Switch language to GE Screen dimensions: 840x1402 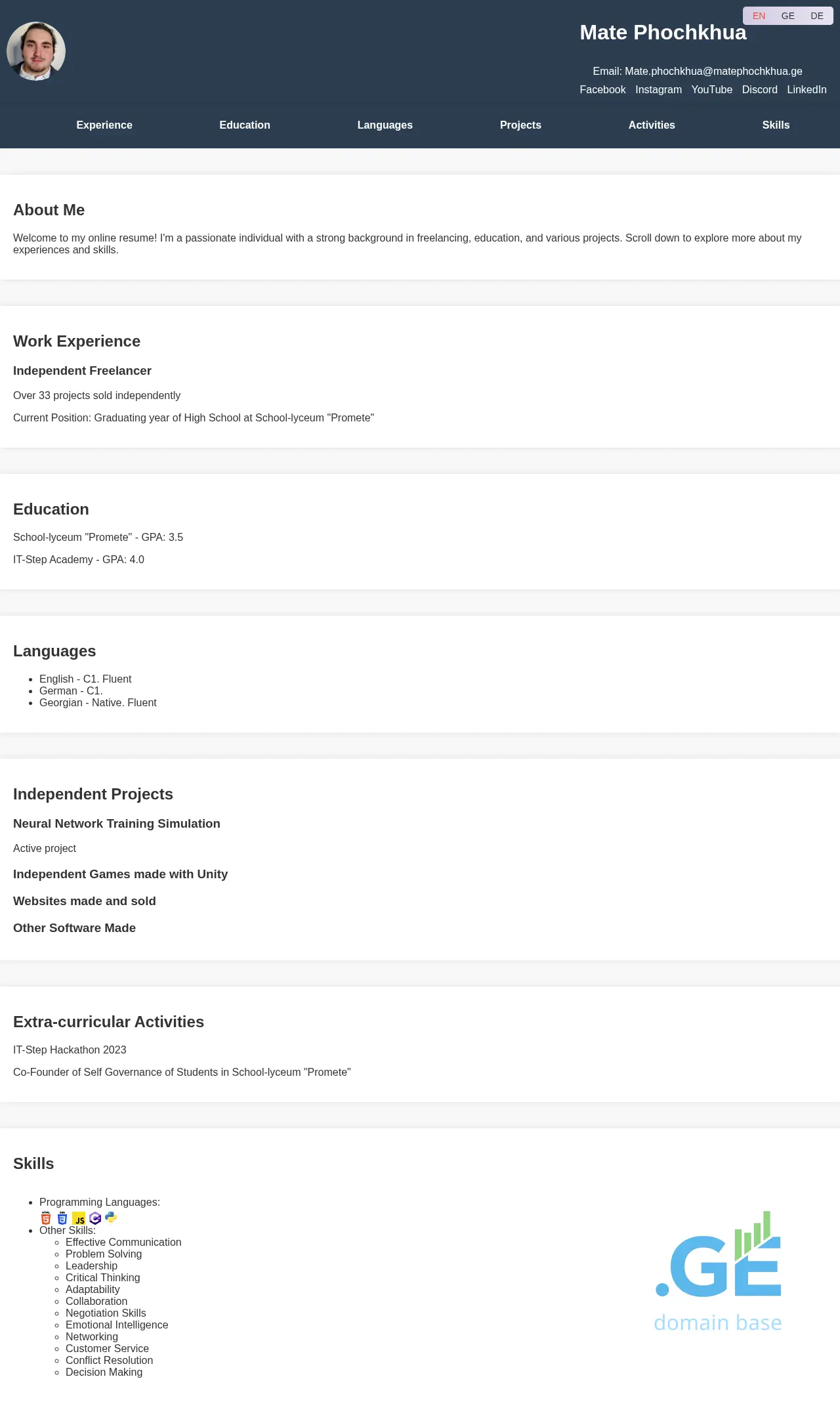(787, 16)
